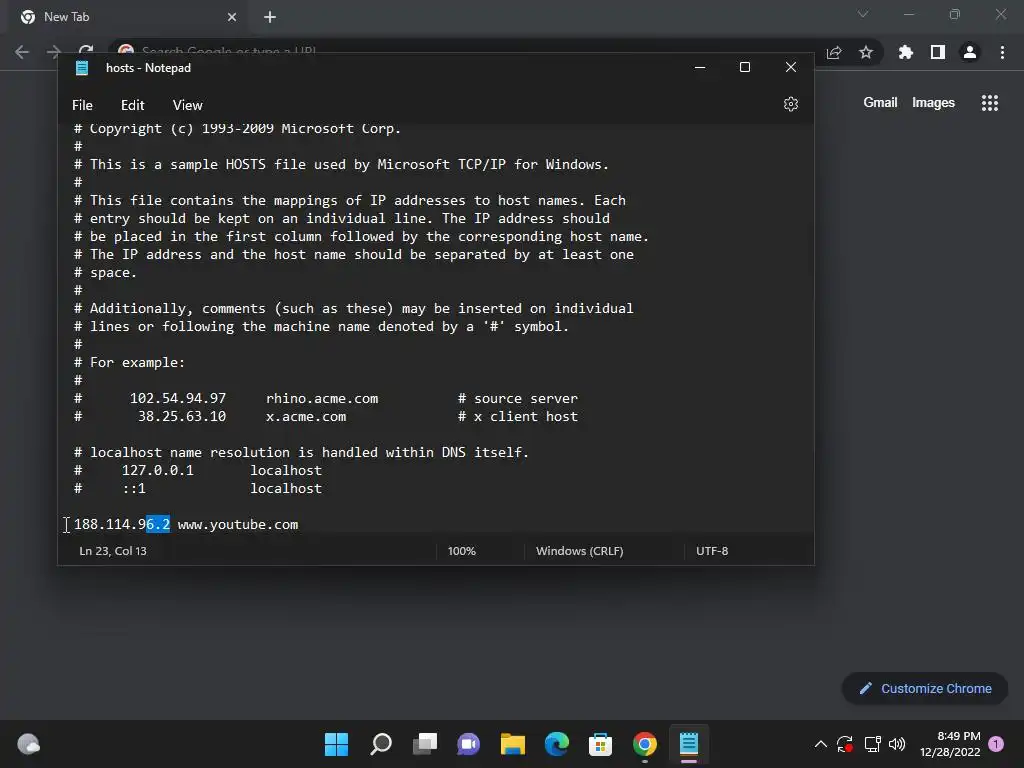1024x768 pixels.
Task: Open the View menu in Notepad
Action: [x=187, y=105]
